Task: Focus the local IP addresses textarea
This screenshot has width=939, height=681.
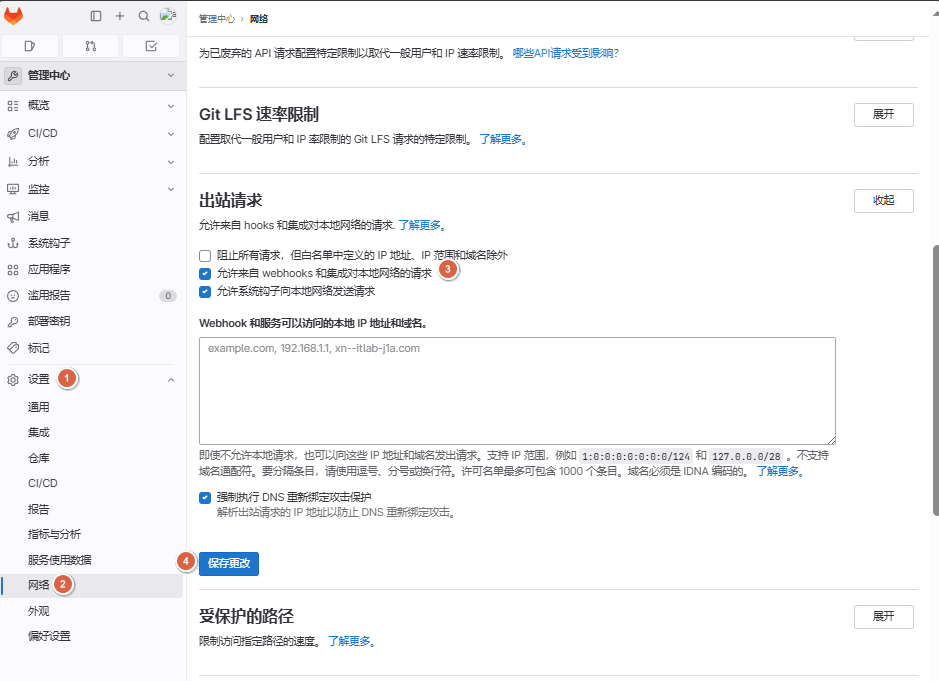Action: (x=517, y=391)
